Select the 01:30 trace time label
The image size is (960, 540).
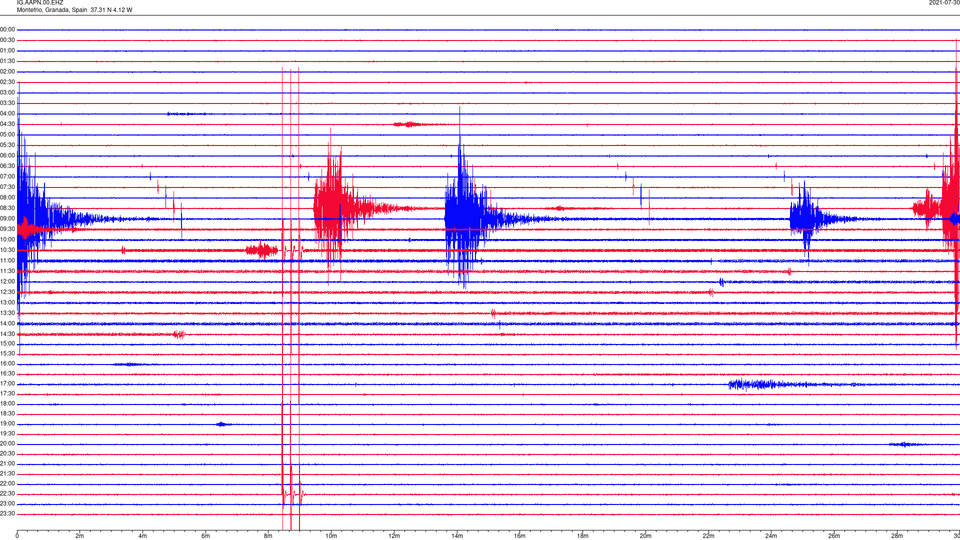coord(7,61)
